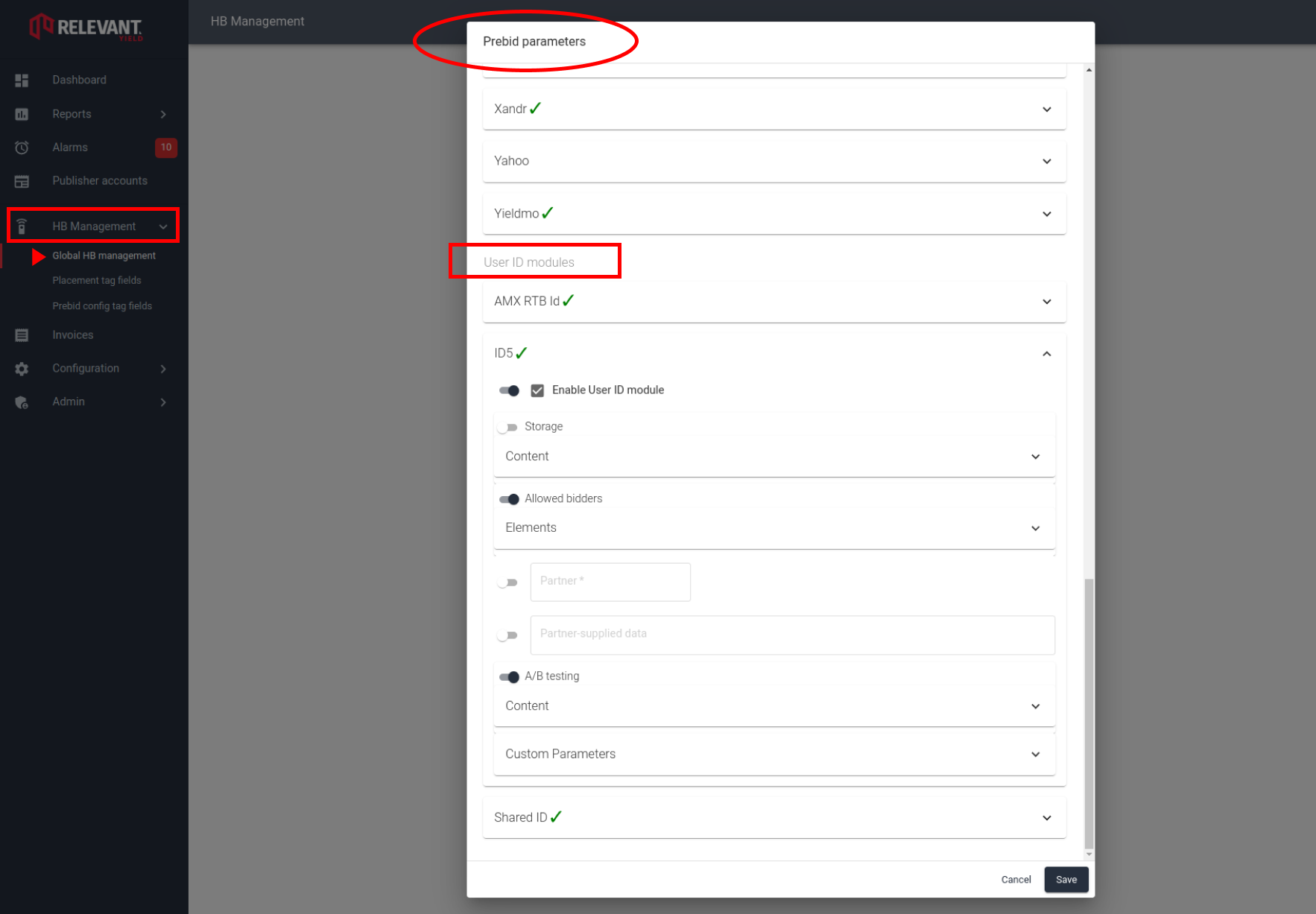This screenshot has width=1316, height=914.
Task: Click the scrollbar down arrow in dialog
Action: point(1089,854)
